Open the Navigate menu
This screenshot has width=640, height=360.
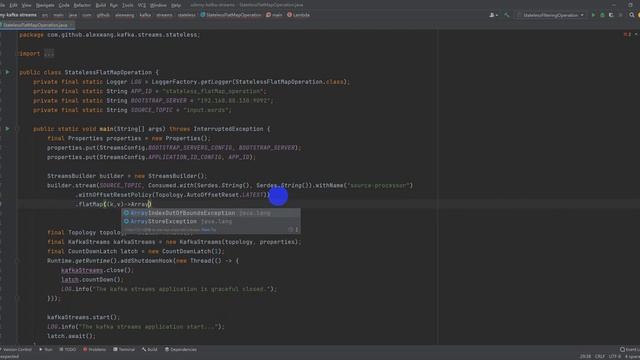pyautogui.click(x=45, y=5)
